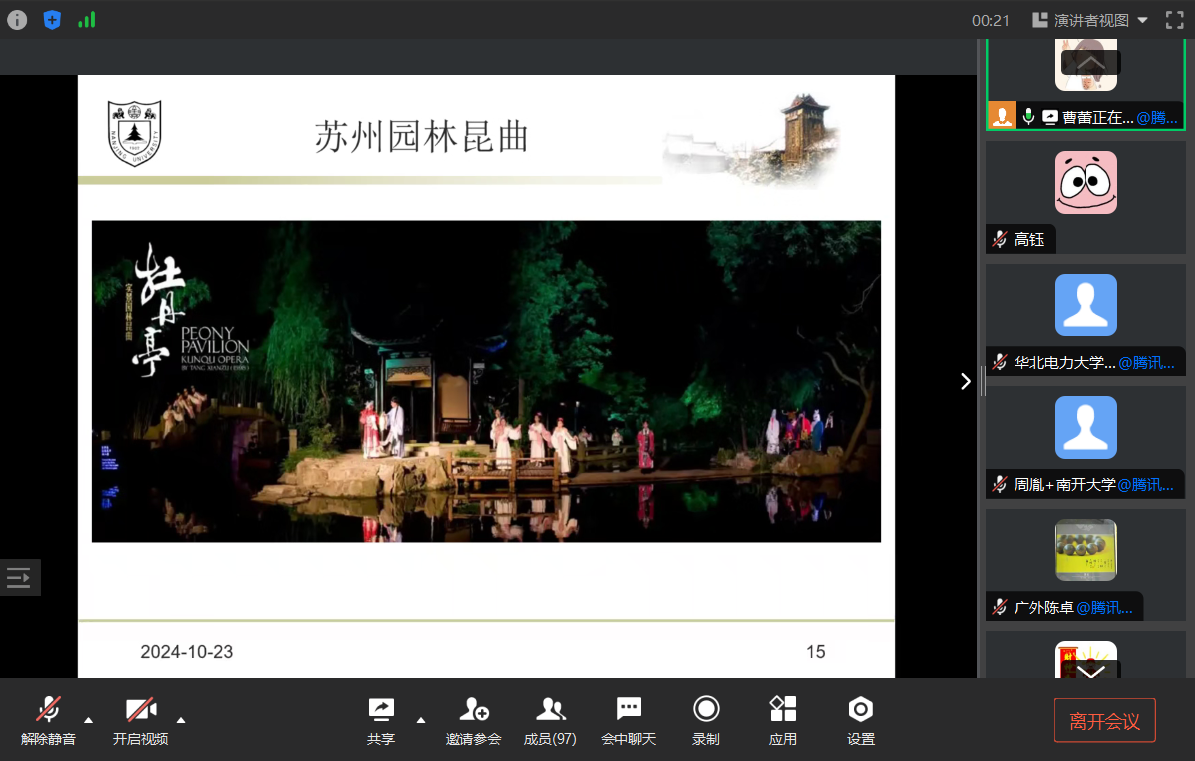Viewport: 1195px width, 761px height.
Task: Open the side panel list icon
Action: (19, 577)
